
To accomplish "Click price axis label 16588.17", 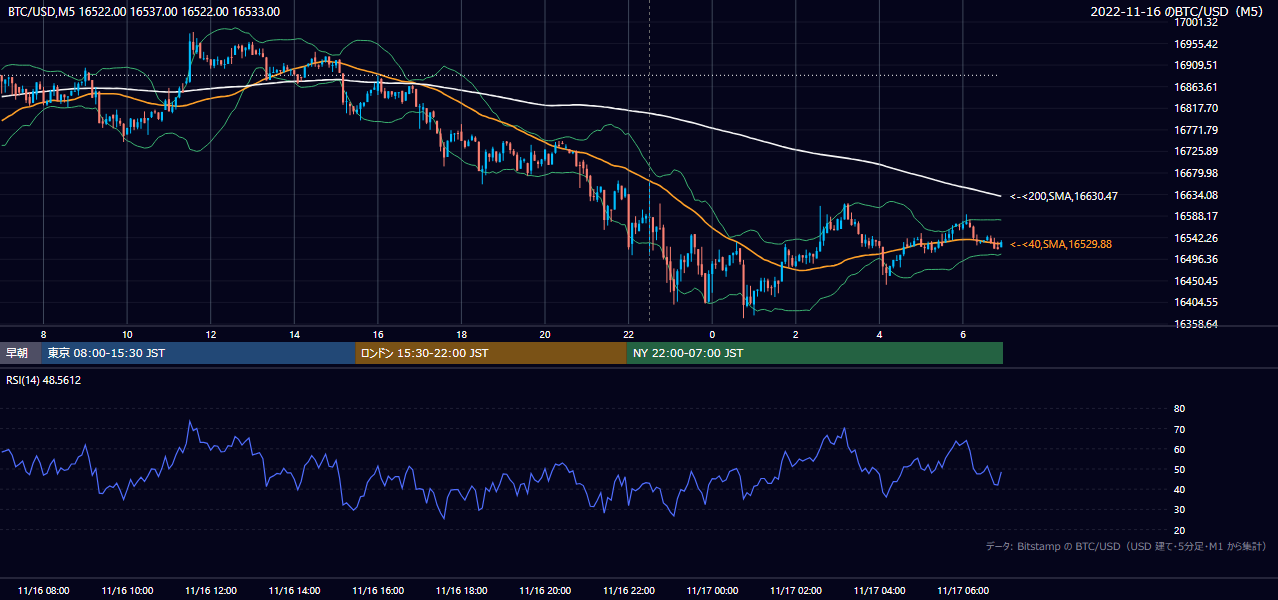I will point(1195,216).
